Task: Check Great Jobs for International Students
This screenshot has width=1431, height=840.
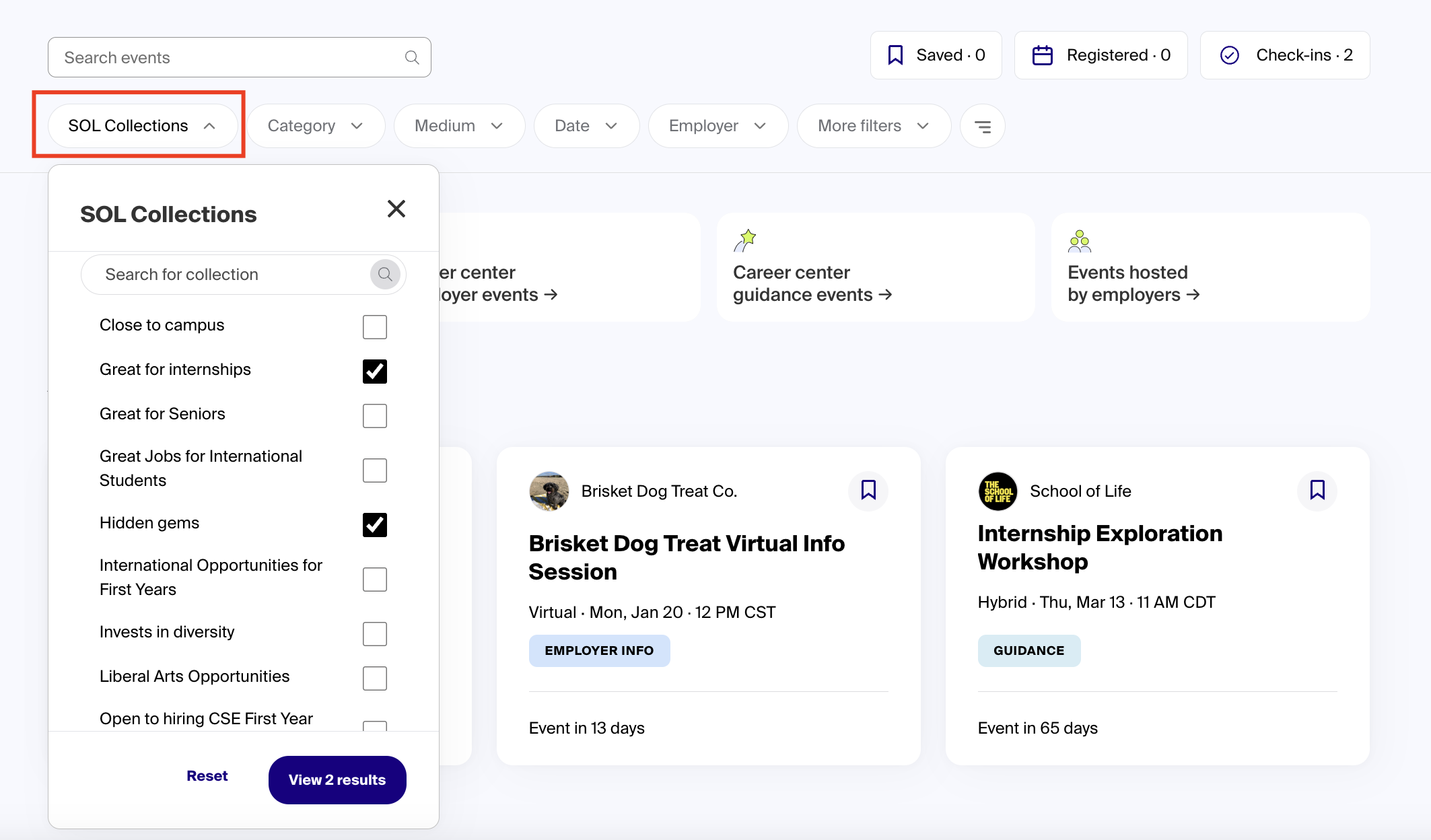Action: point(375,470)
